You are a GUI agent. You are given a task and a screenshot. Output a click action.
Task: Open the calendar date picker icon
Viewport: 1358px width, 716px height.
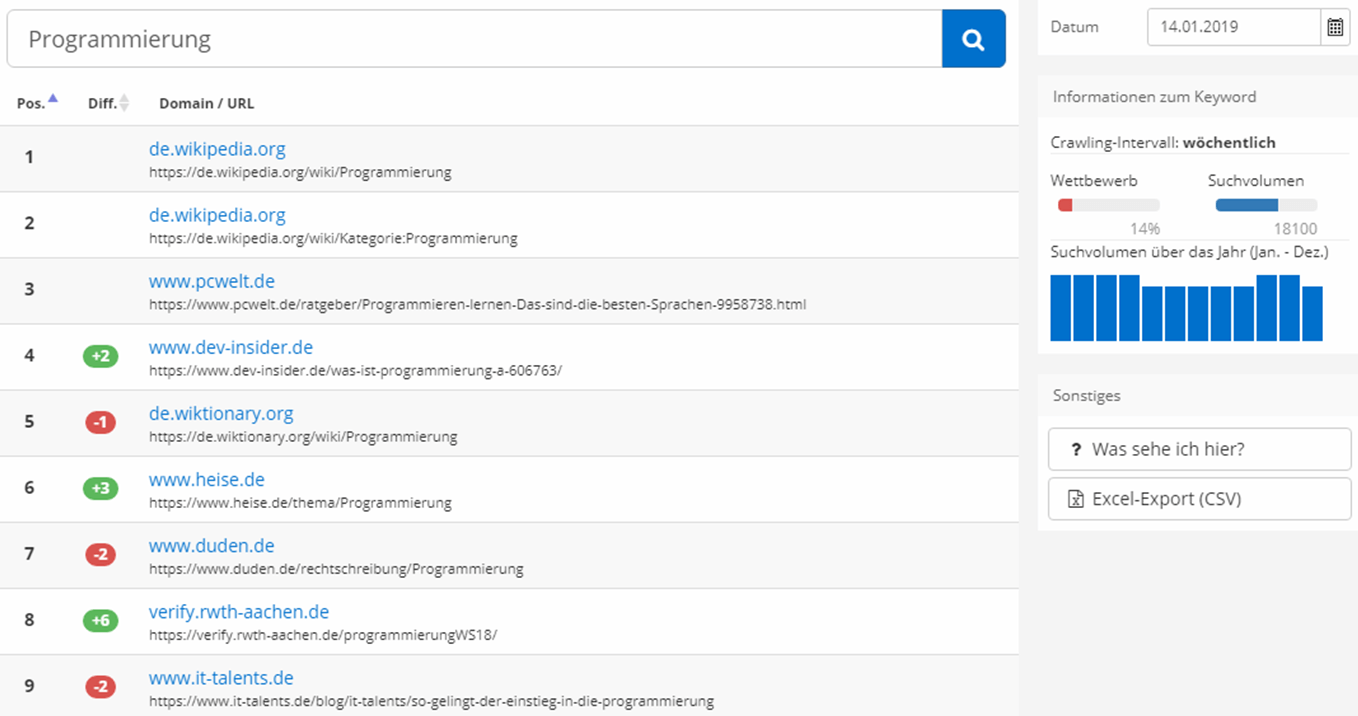(x=1335, y=27)
